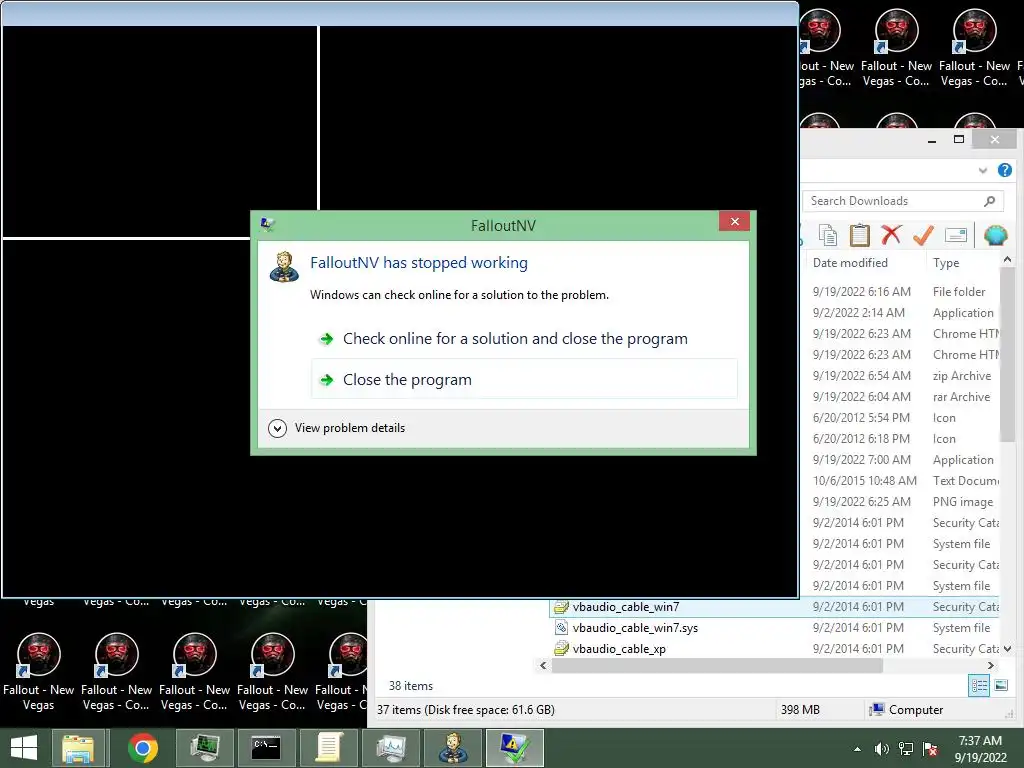Screen dimensions: 1024x768
Task: Show hidden icons in the system tray
Action: tap(857, 749)
